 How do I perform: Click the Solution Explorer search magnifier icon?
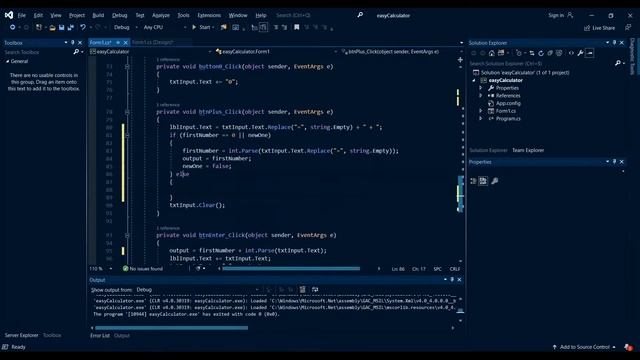click(x=618, y=63)
